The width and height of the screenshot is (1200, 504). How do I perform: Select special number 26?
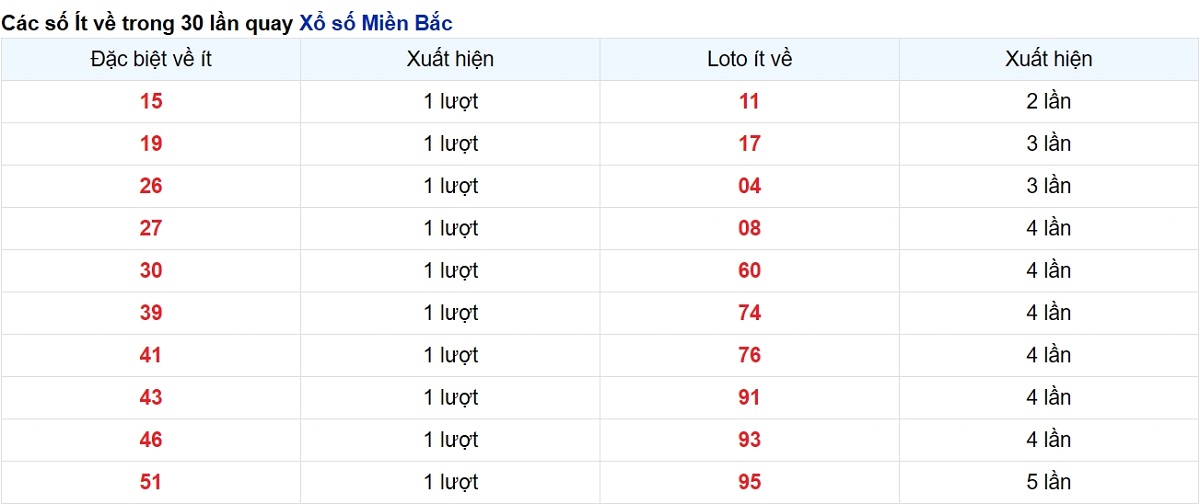[151, 186]
